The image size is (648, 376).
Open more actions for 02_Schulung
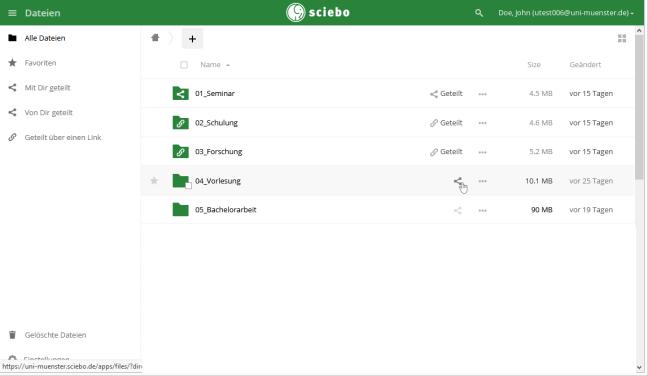pyautogui.click(x=482, y=123)
